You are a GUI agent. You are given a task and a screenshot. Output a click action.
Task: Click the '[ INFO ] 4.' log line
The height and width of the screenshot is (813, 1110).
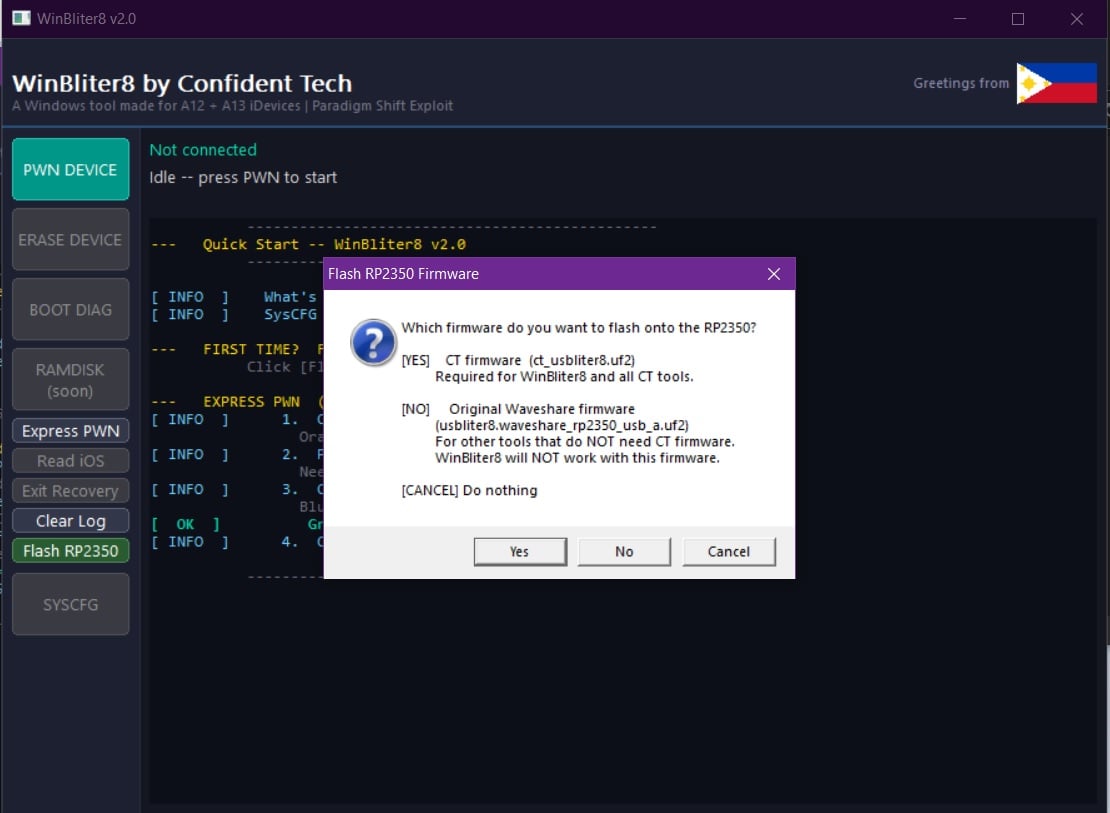tap(236, 542)
